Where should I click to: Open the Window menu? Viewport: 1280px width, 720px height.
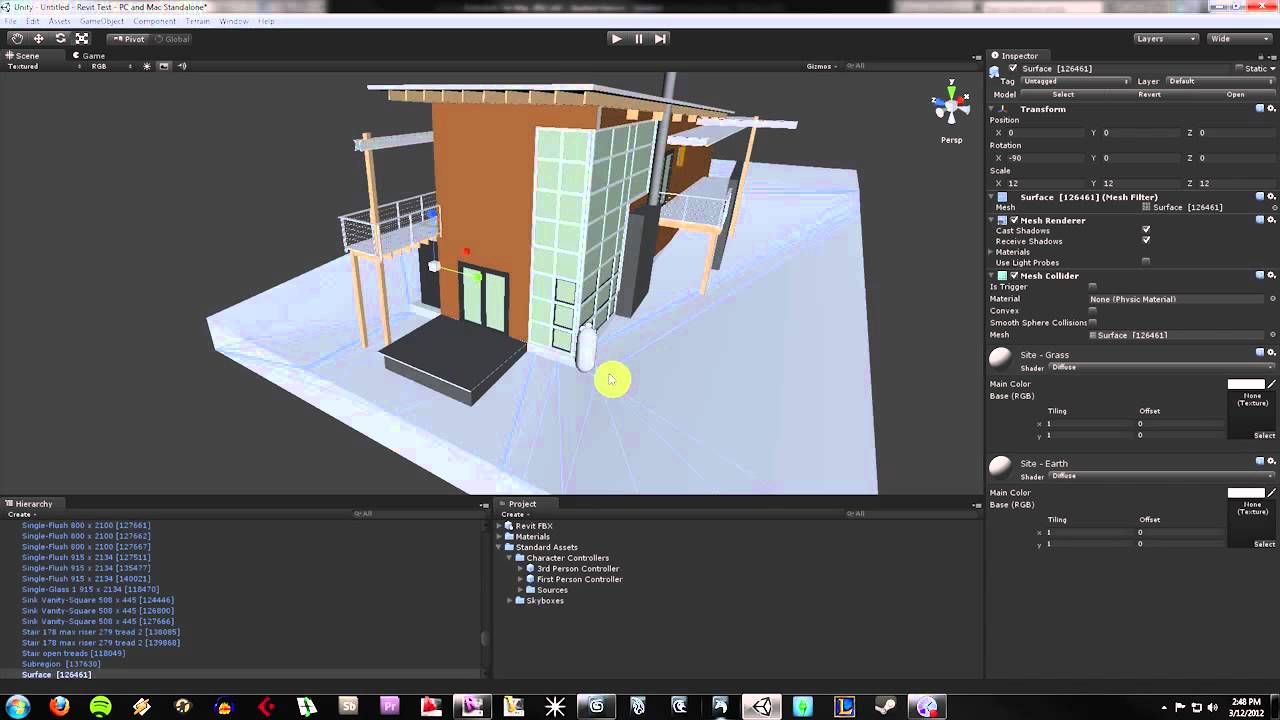(x=234, y=21)
